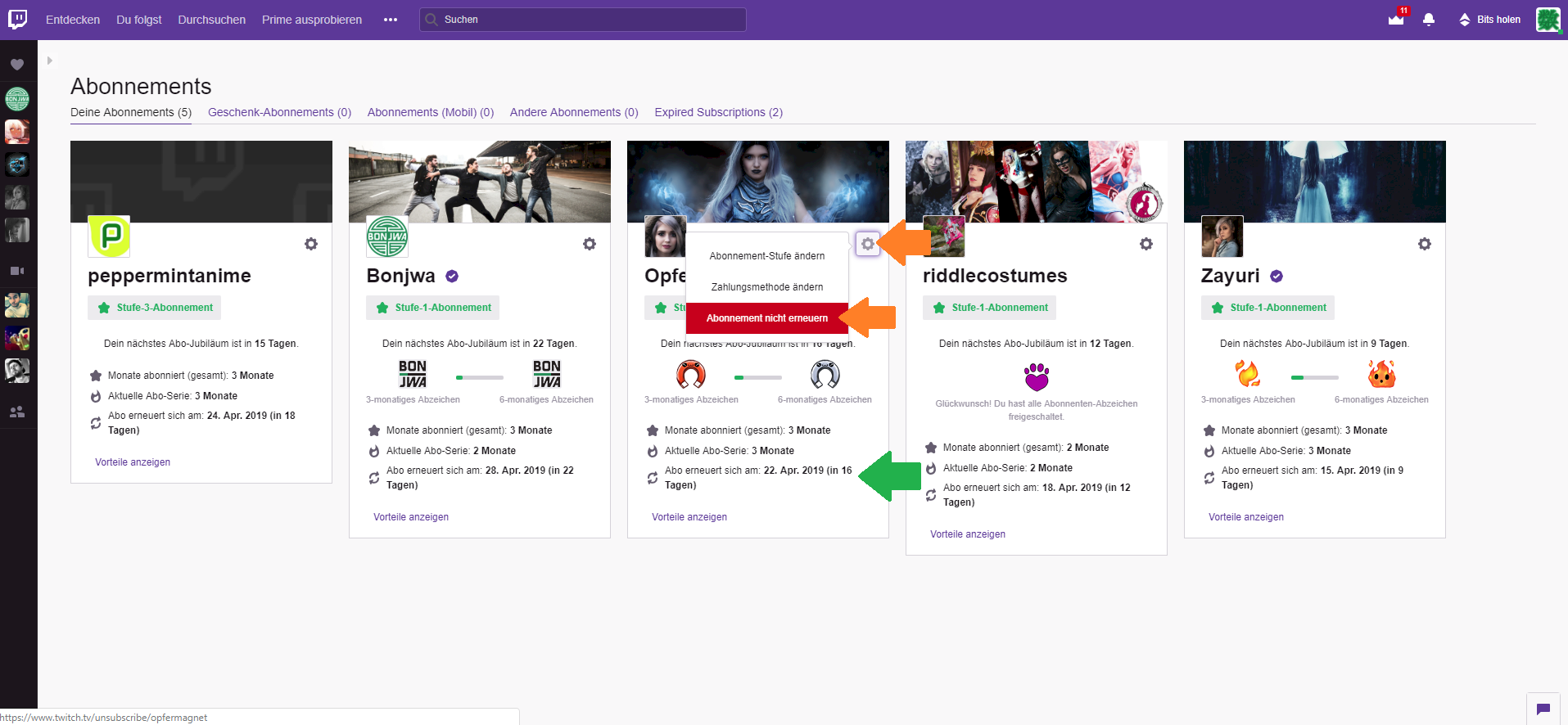Click Du folgst in top navigation
Screen dimensions: 1568x725
pyautogui.click(x=139, y=20)
